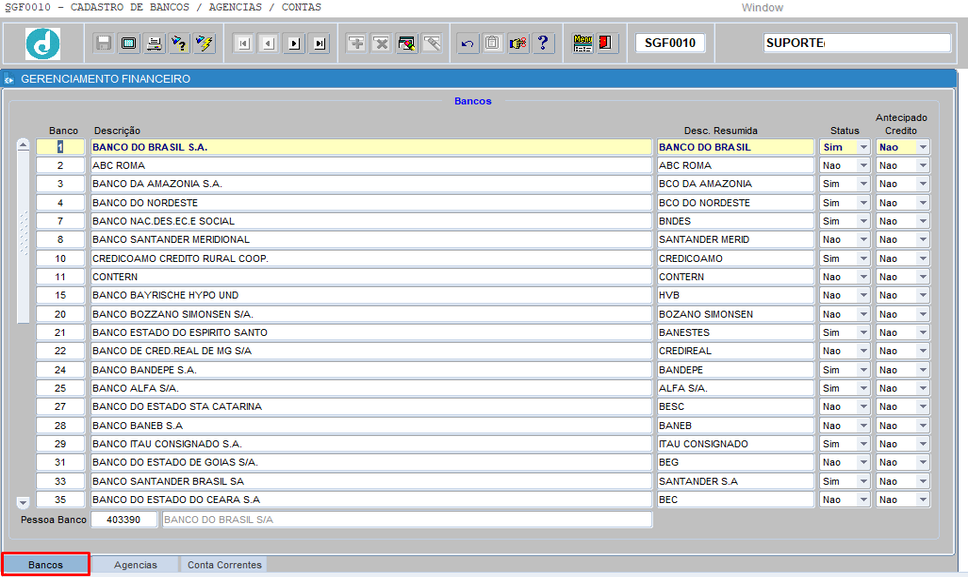Image resolution: width=968 pixels, height=577 pixels.
Task: Open Antecipado Credito dropdown for BANCO DO BRASIL
Action: (922, 147)
